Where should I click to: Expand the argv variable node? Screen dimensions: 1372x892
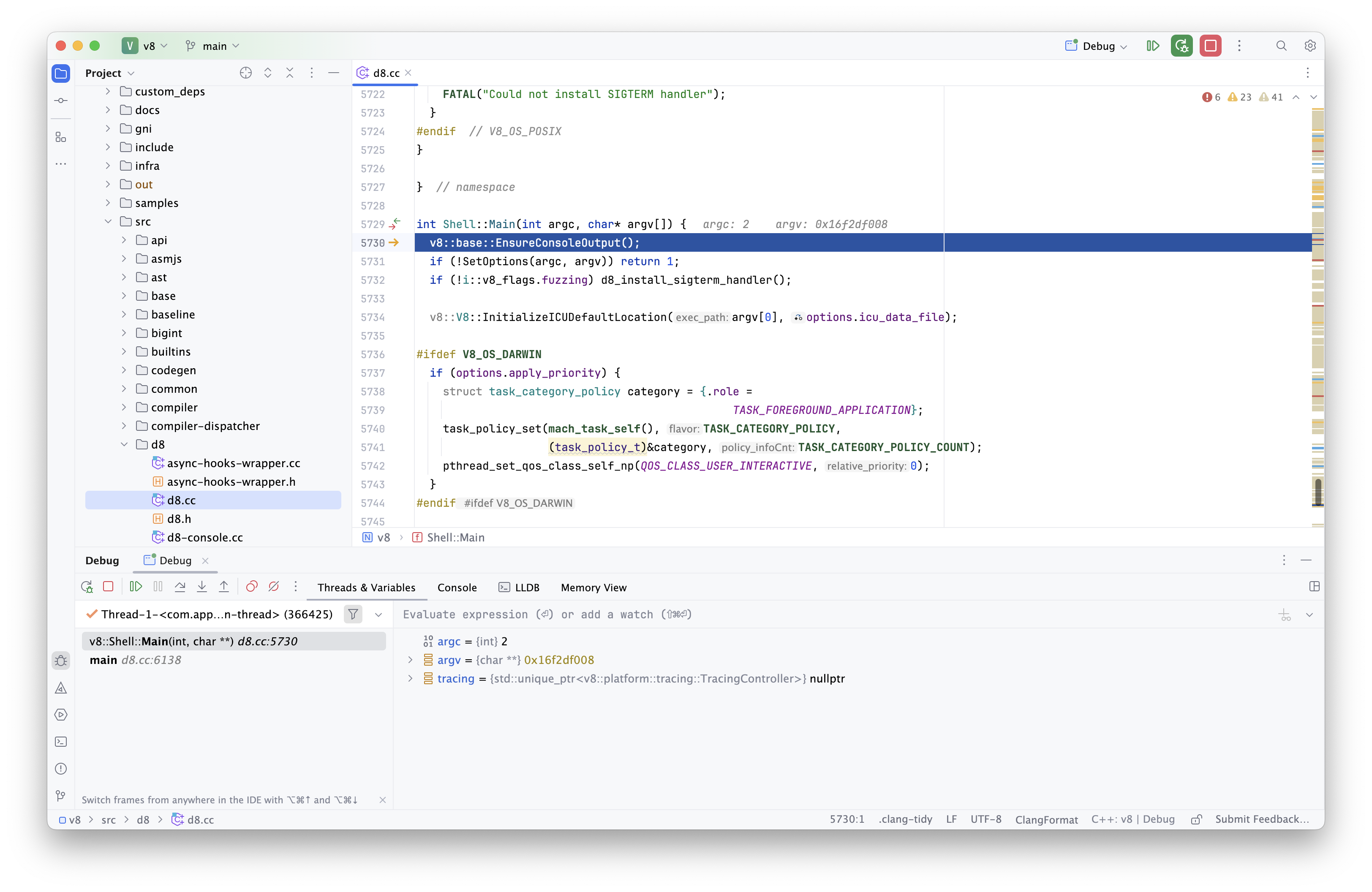(x=411, y=660)
